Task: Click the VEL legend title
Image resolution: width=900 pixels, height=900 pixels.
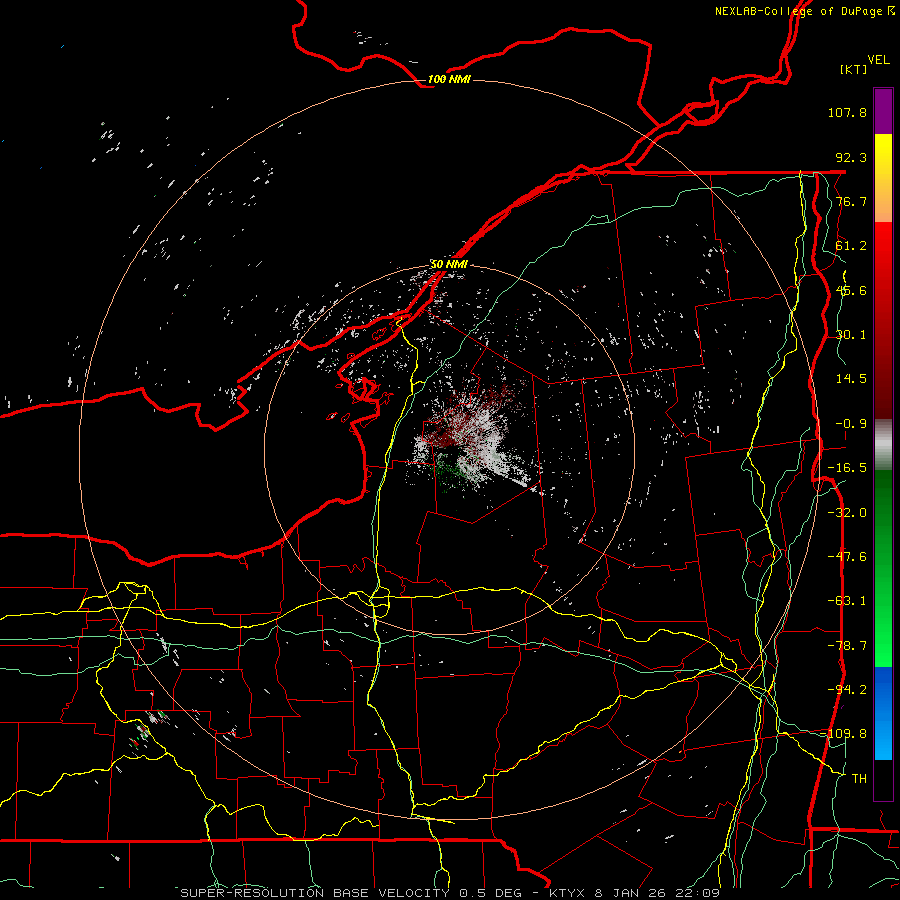Action: pos(878,60)
